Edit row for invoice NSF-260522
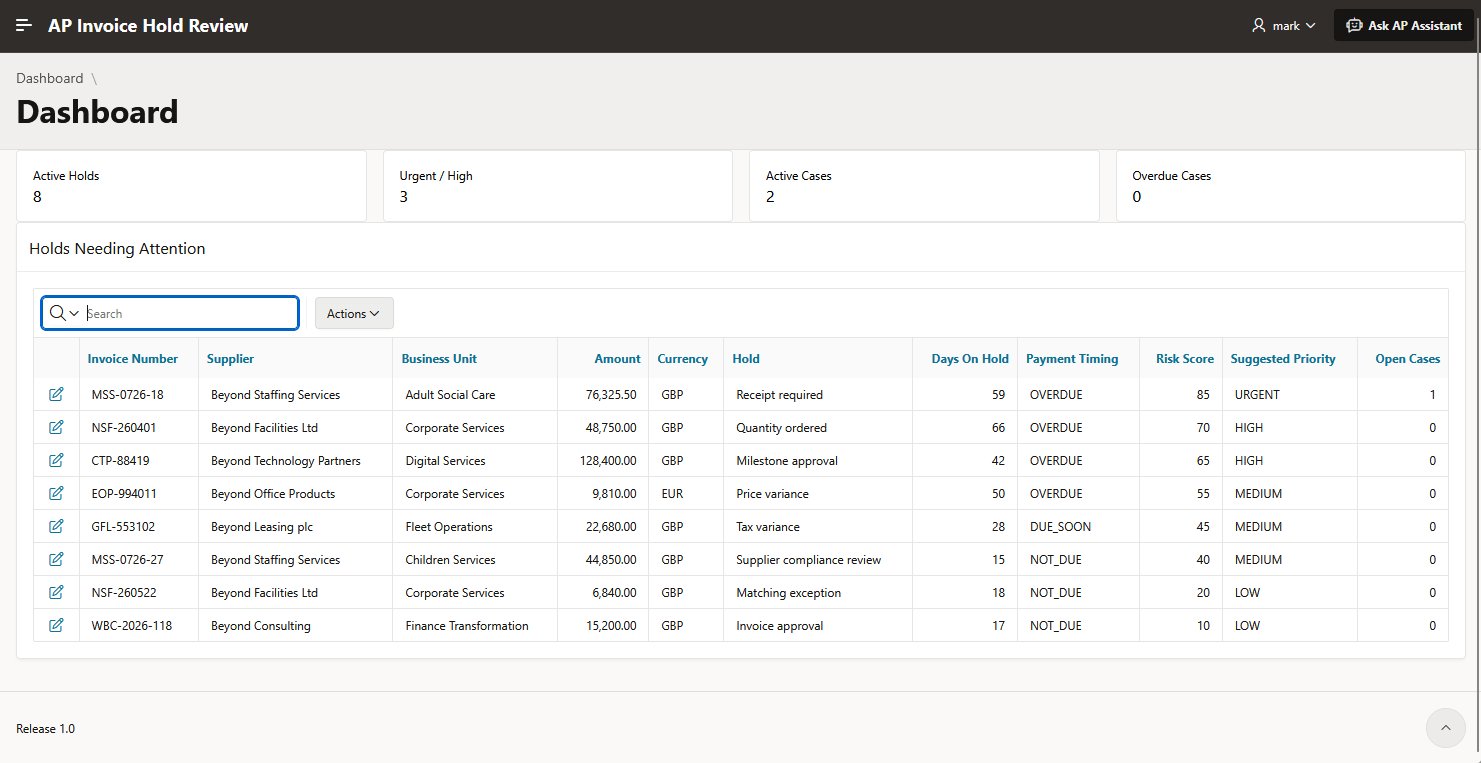 [56, 592]
